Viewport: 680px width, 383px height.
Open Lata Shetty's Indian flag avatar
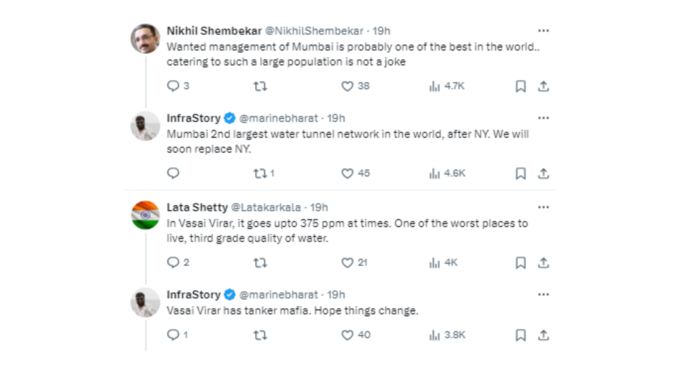pyautogui.click(x=145, y=215)
